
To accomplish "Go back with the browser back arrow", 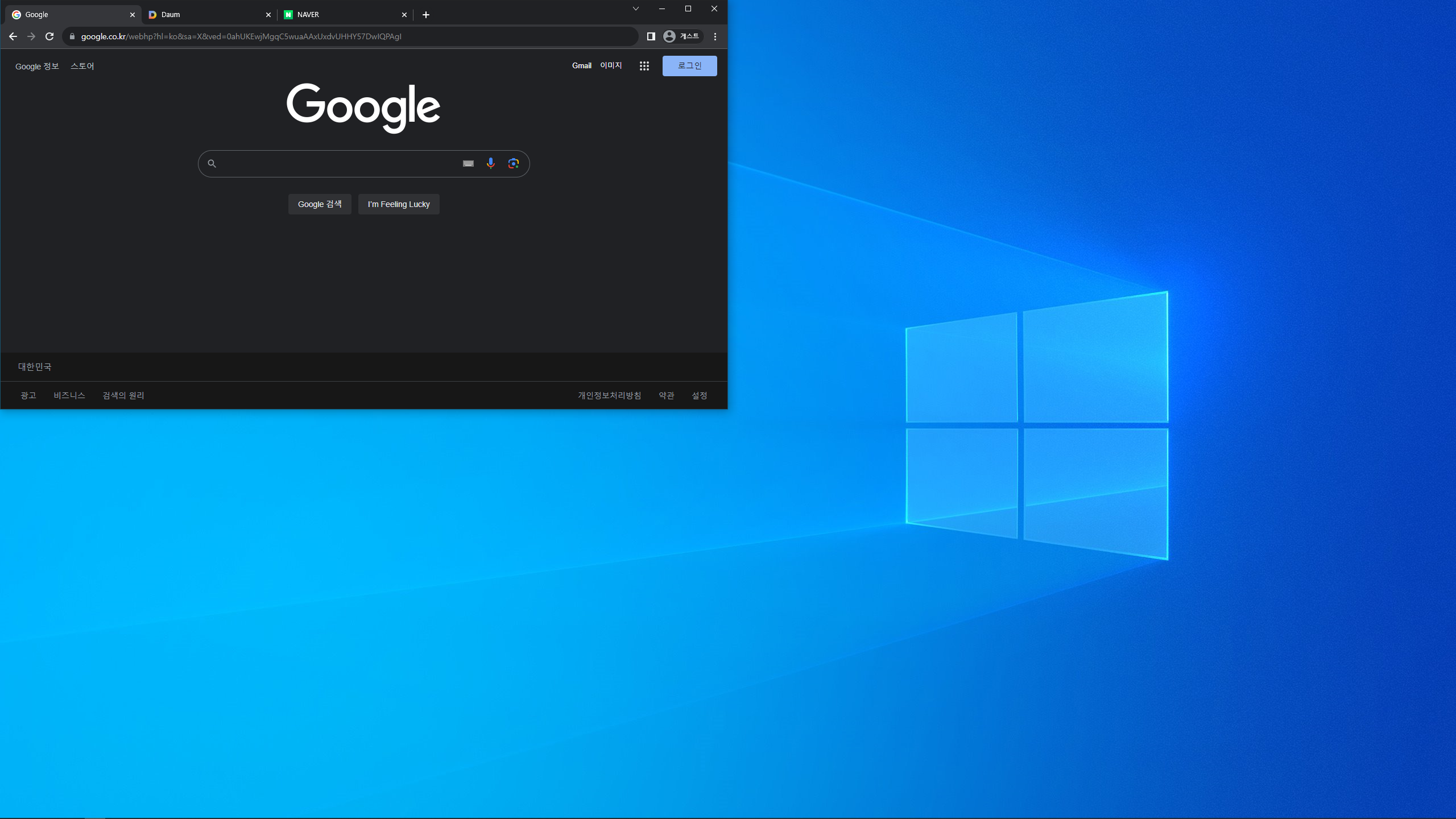I will point(13,36).
